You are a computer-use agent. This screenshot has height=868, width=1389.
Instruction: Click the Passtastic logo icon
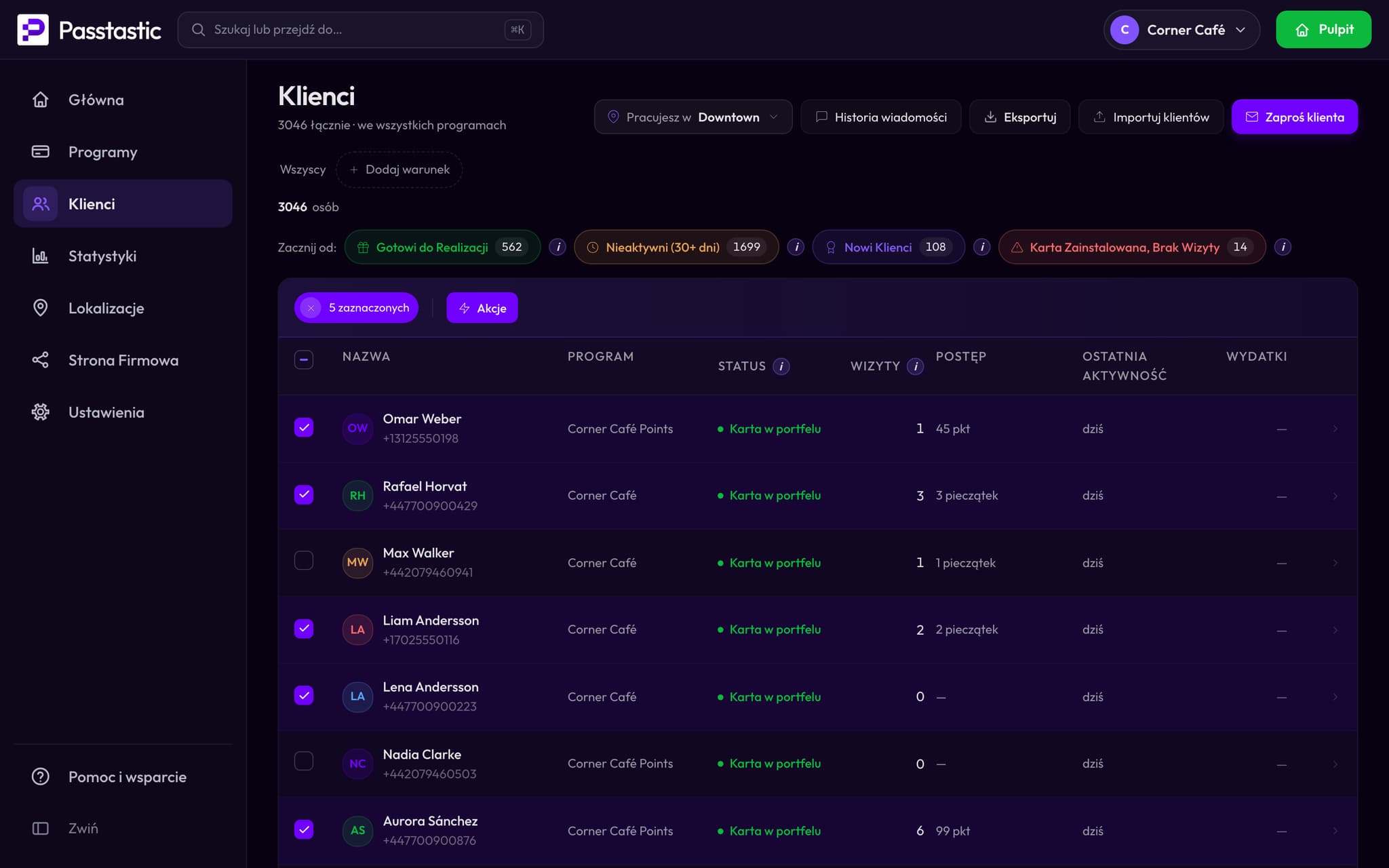click(x=33, y=30)
